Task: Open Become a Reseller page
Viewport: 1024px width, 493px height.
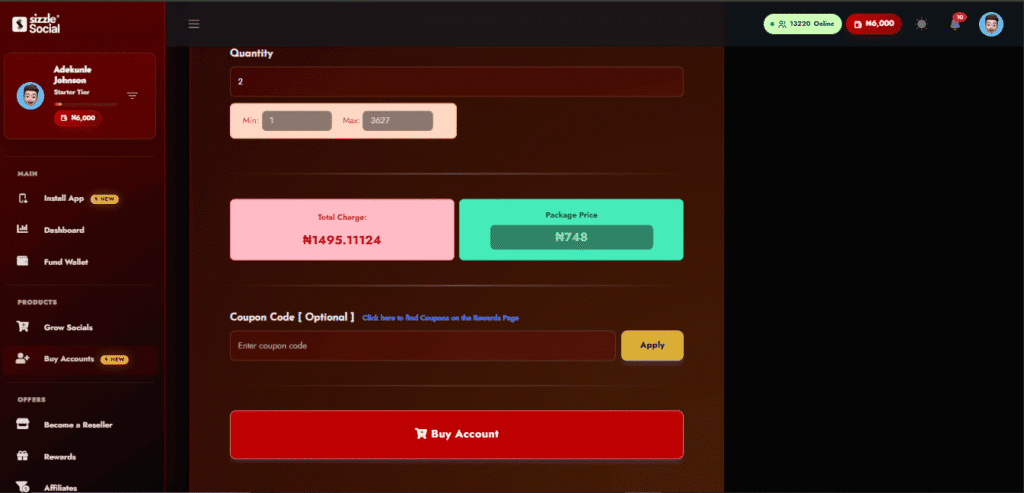Action: (79, 425)
